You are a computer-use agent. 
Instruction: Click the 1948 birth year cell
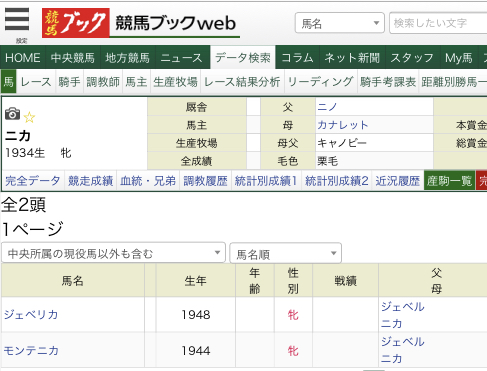[x=196, y=314]
